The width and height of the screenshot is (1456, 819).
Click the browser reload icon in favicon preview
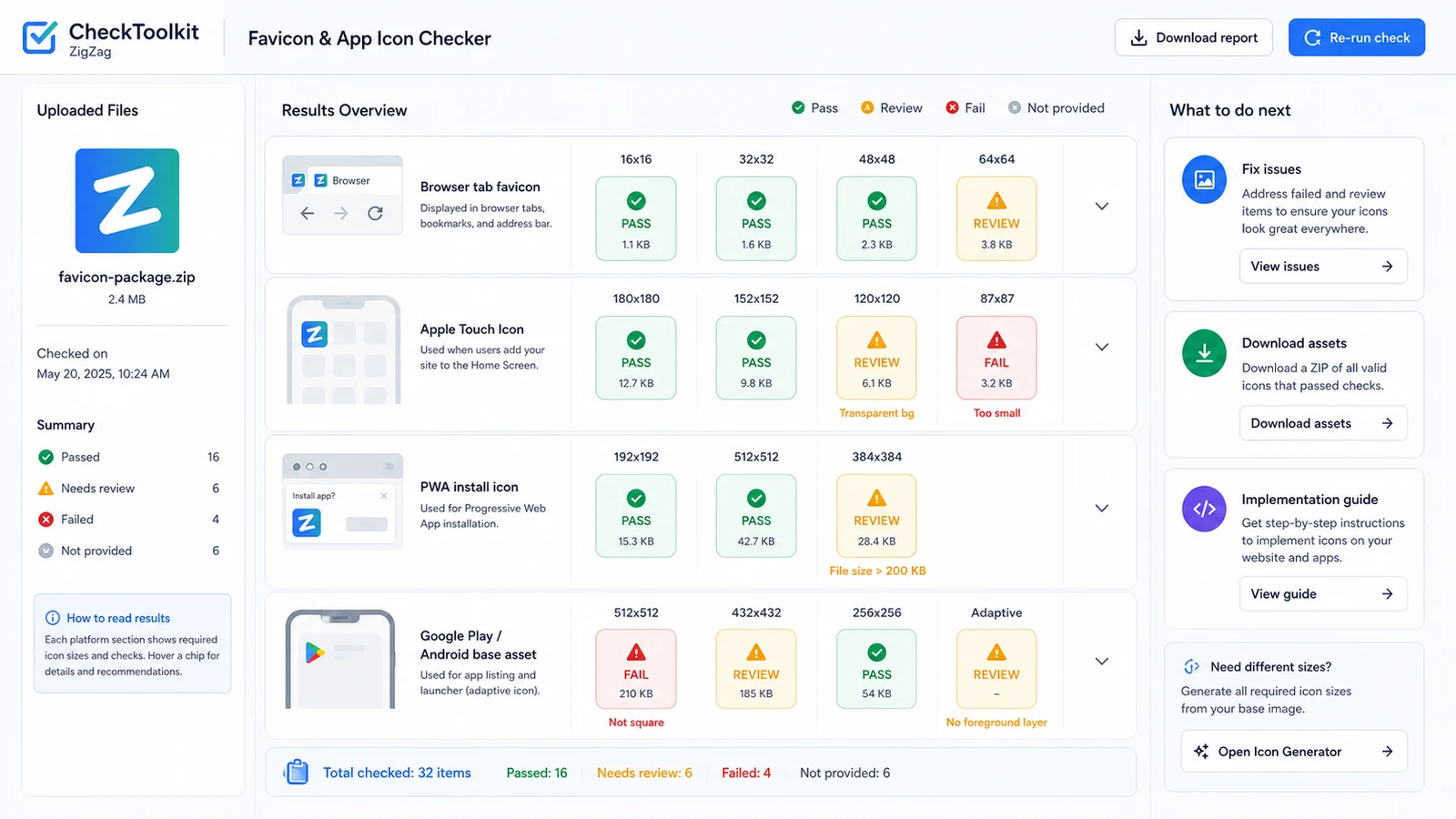click(x=375, y=213)
